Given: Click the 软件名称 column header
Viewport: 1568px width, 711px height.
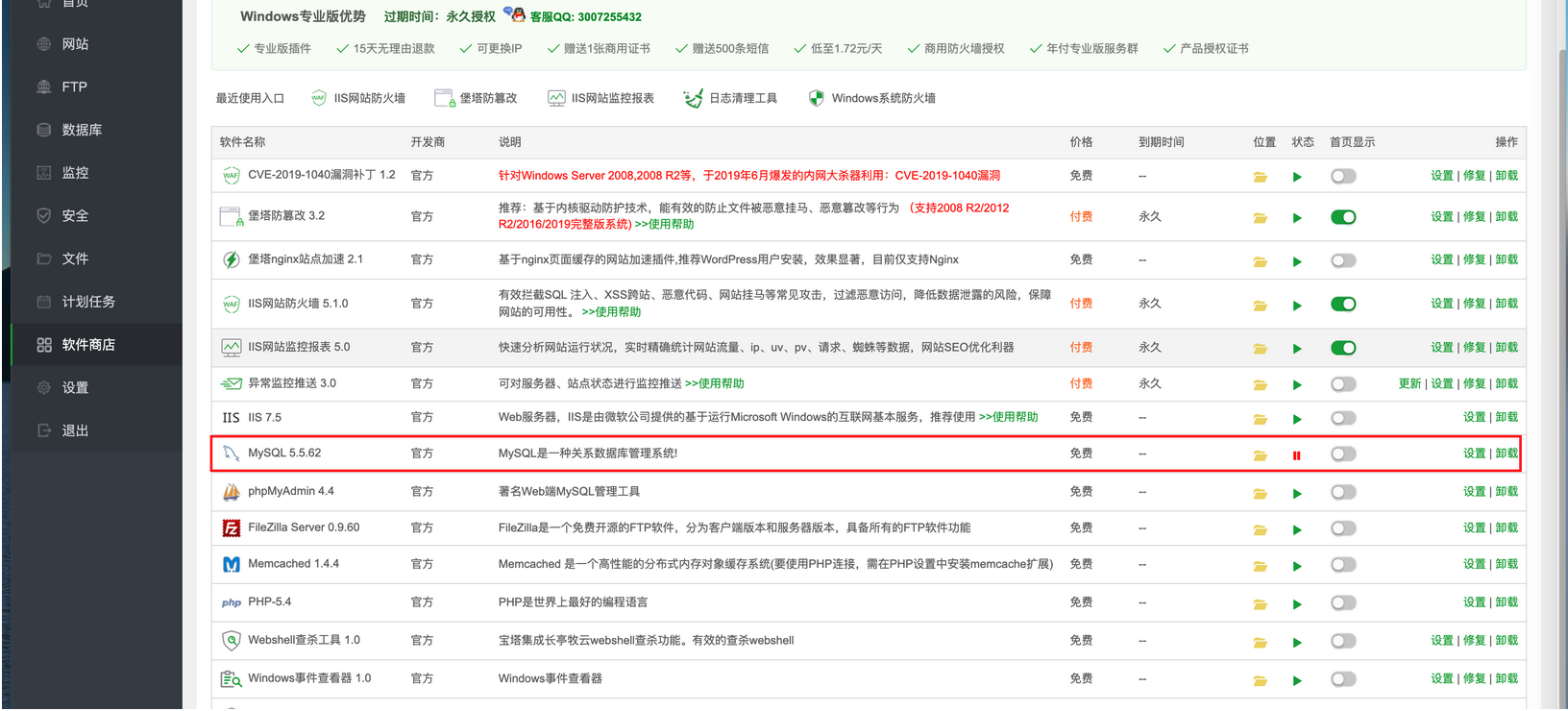Looking at the screenshot, I should [x=242, y=142].
